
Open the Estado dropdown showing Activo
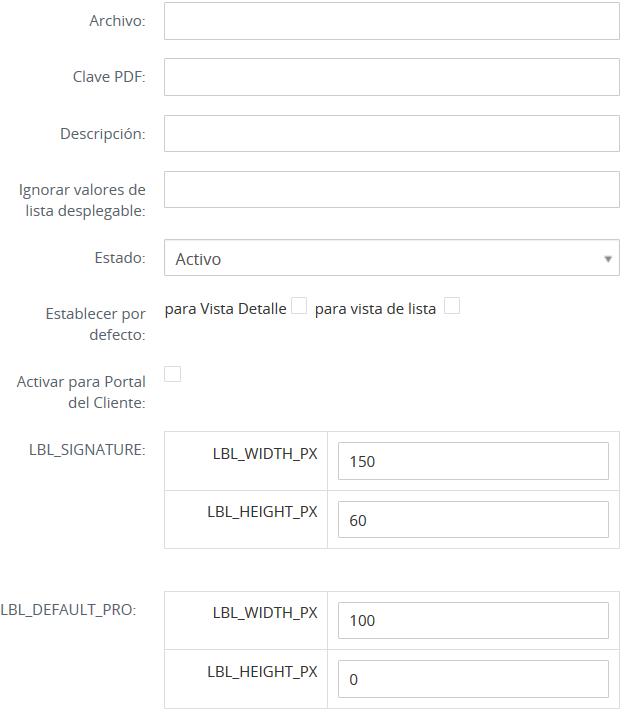391,258
